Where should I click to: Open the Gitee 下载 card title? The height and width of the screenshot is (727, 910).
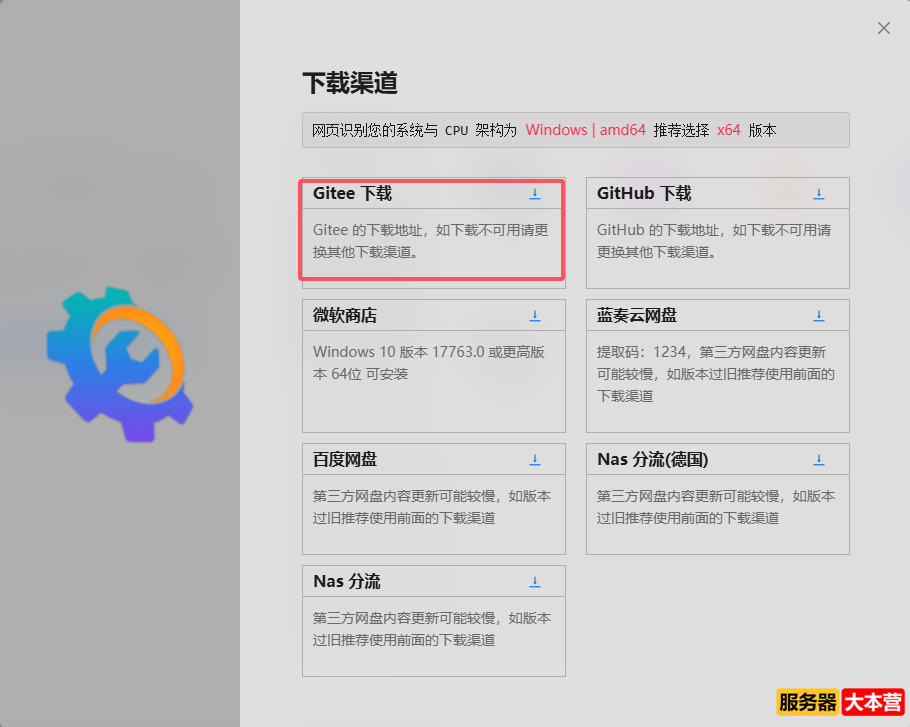pyautogui.click(x=352, y=193)
